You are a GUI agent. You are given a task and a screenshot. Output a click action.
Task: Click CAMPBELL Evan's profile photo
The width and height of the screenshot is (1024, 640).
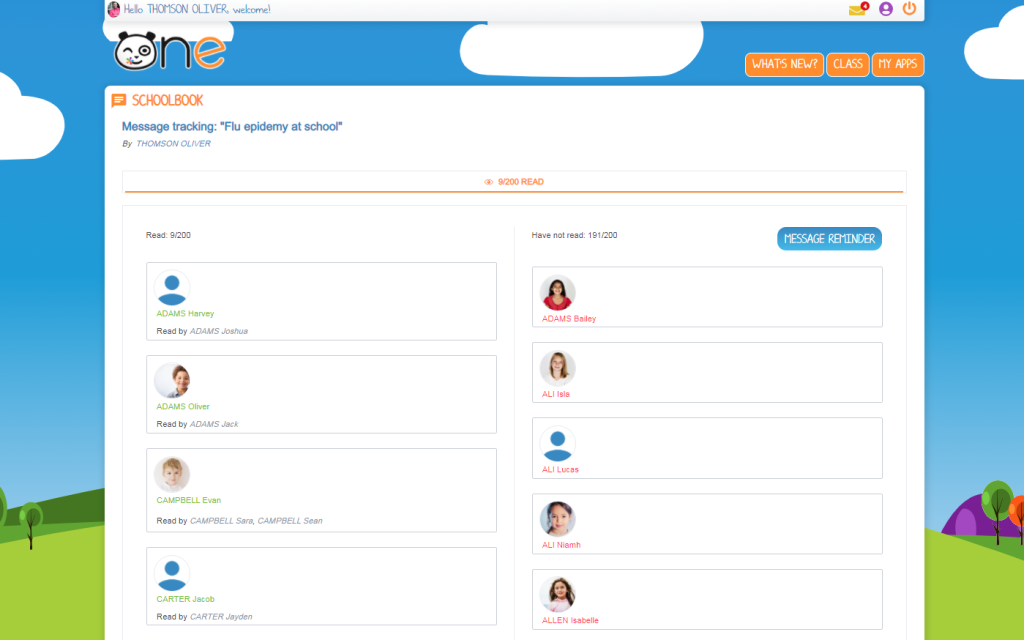pos(172,474)
